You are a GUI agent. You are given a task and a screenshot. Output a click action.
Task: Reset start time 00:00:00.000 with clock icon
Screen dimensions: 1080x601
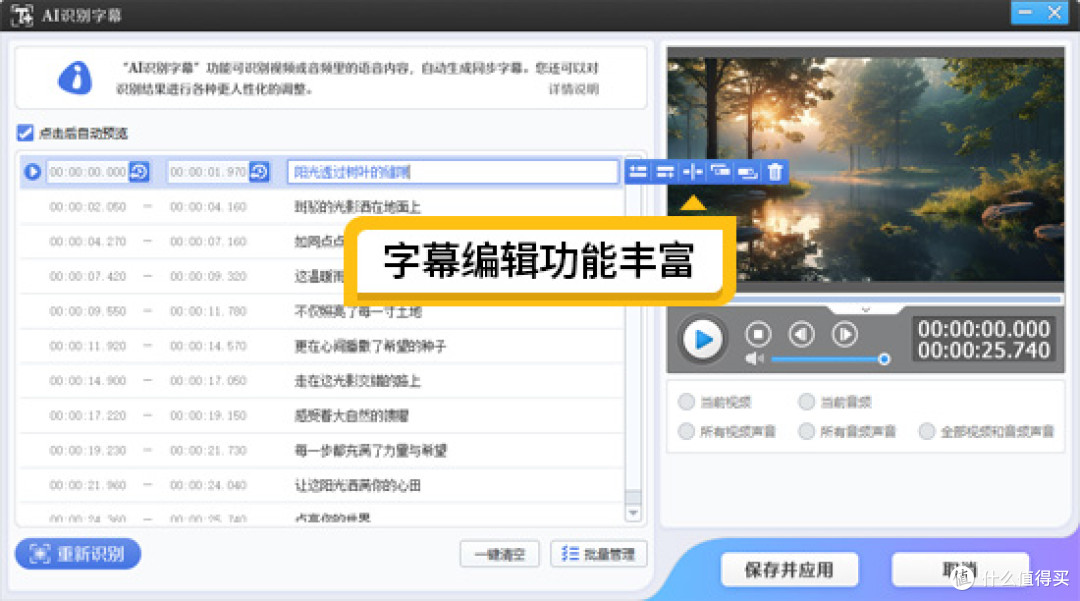click(139, 171)
